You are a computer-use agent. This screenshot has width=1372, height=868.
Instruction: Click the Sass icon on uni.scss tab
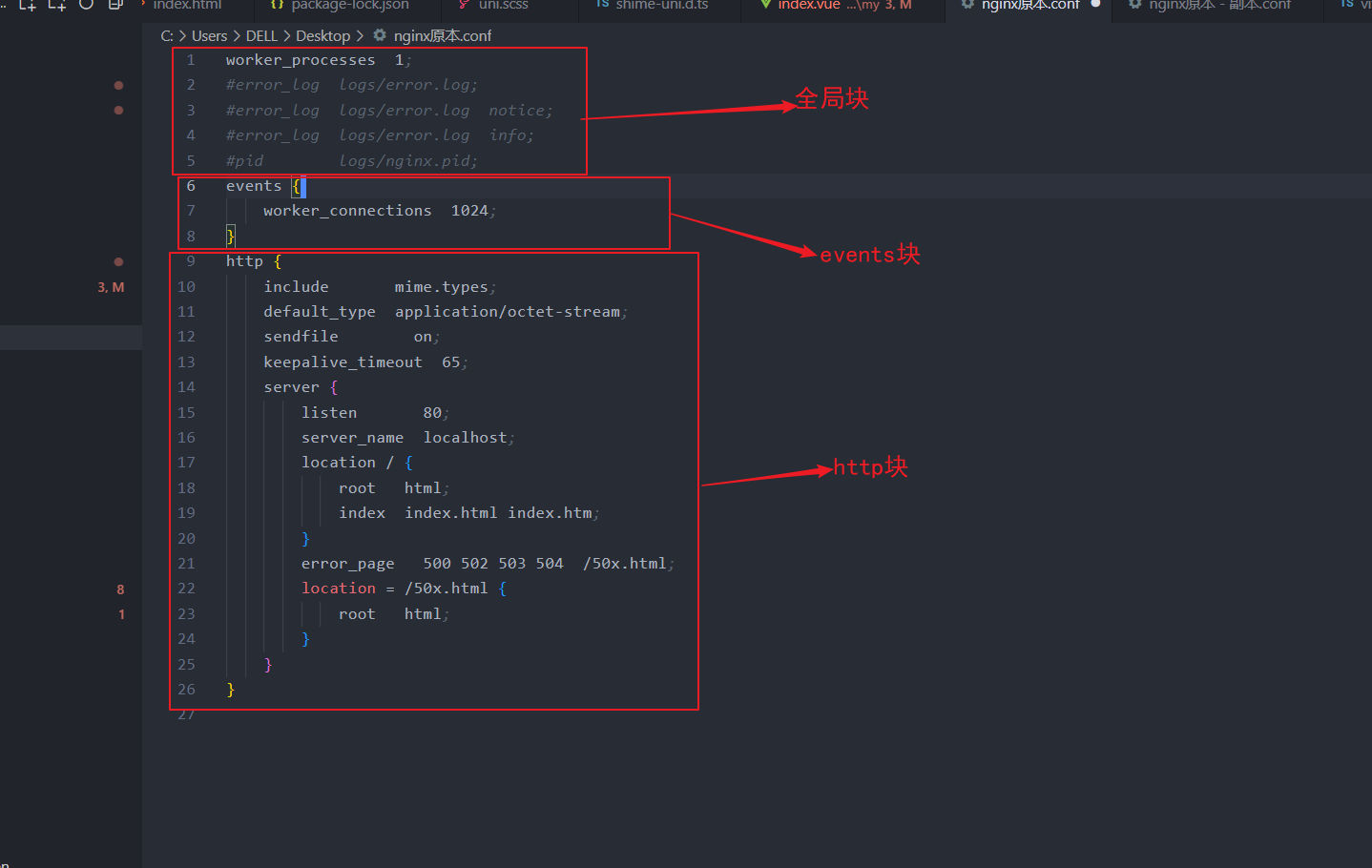(x=464, y=4)
